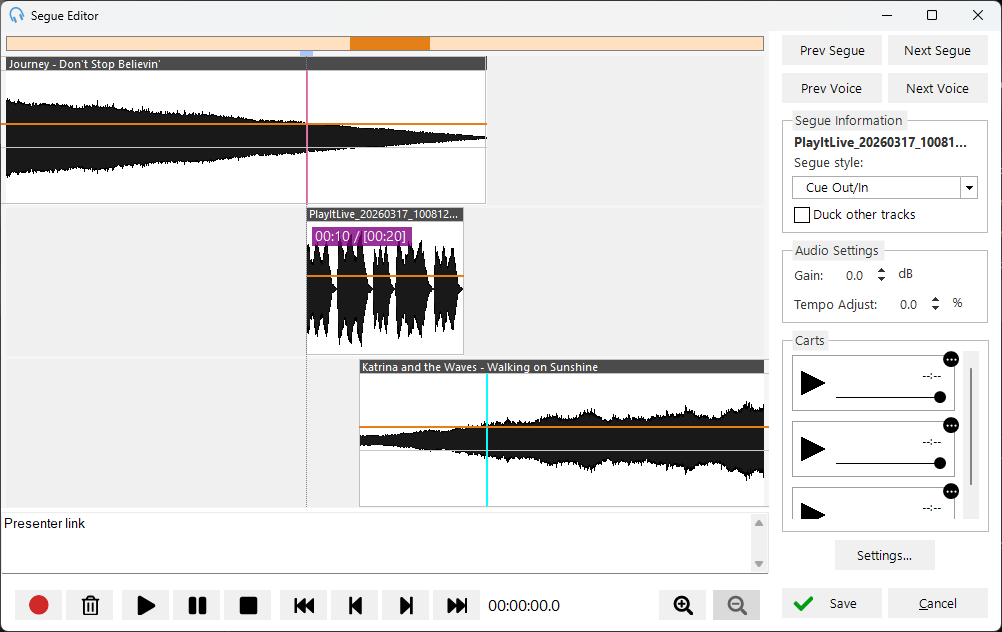Screen dimensions: 1002x632
Task: Select the Journey - Don't Stop Believin' track header
Action: click(x=246, y=64)
